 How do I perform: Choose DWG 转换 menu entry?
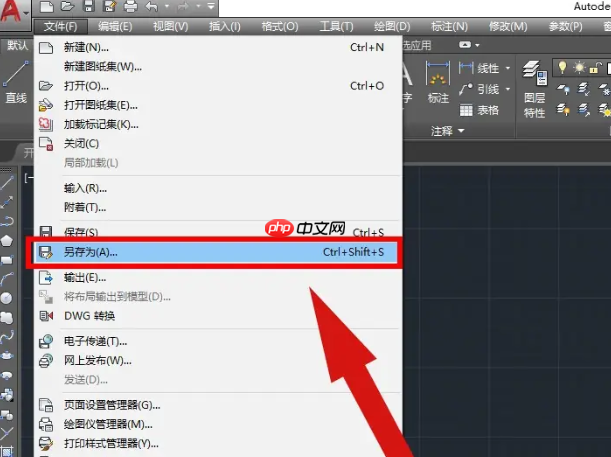pos(218,316)
